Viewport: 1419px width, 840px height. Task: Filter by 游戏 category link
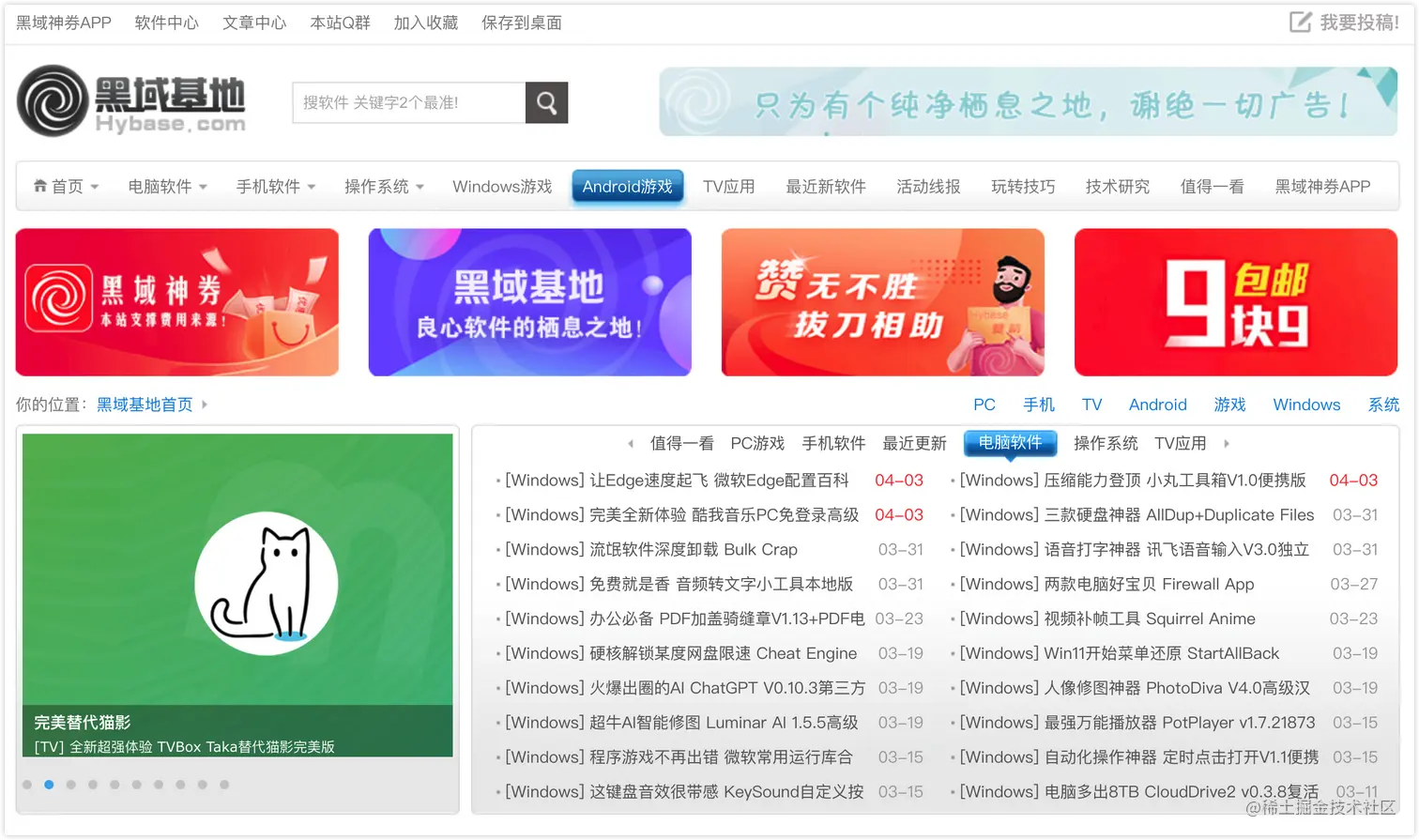point(1229,405)
